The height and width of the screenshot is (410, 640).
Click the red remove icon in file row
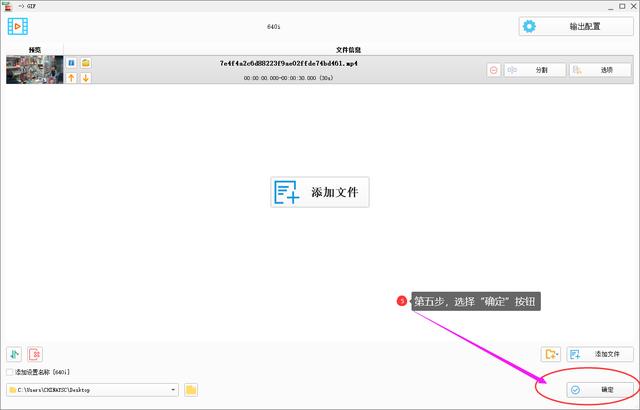click(494, 70)
